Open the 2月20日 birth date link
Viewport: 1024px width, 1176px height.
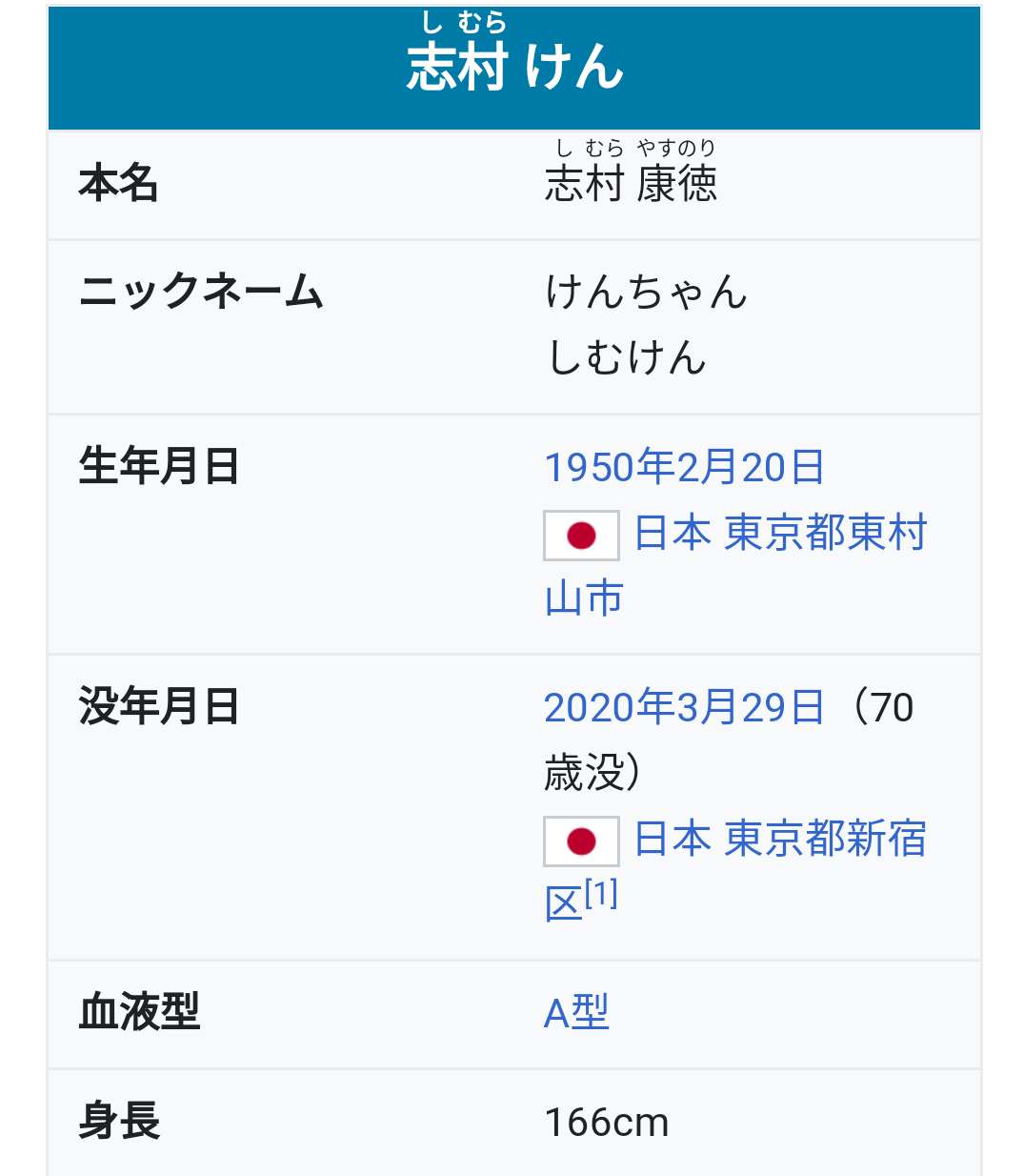(x=751, y=467)
